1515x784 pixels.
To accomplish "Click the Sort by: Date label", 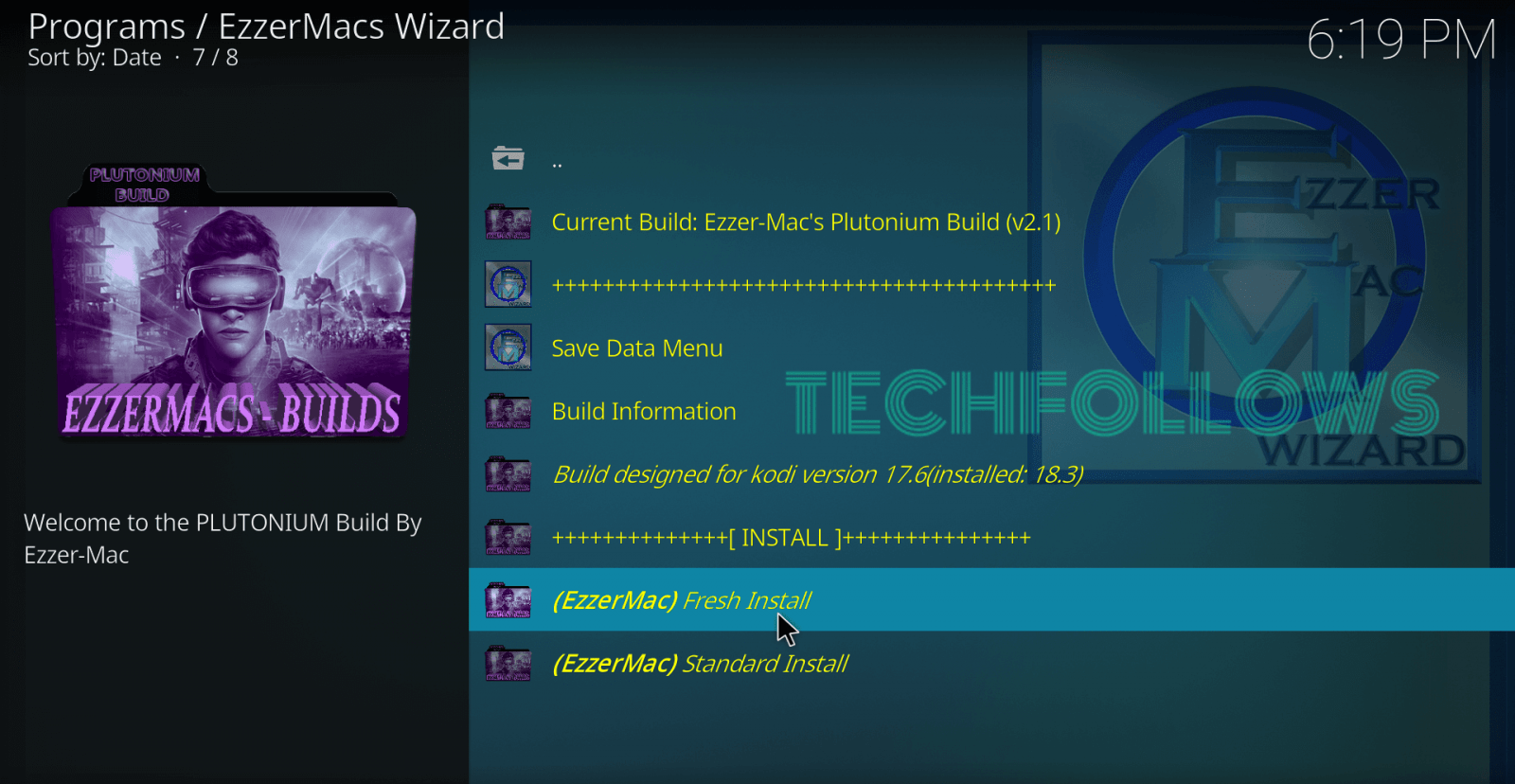I will coord(95,58).
